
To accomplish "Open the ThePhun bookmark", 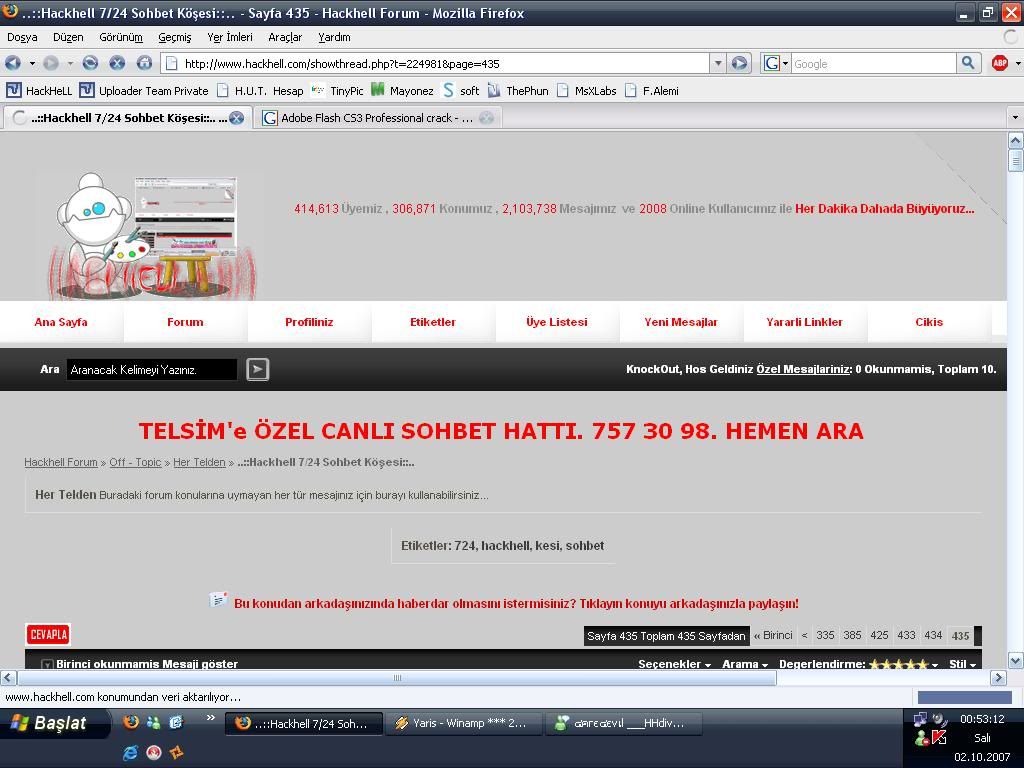I will tap(518, 91).
